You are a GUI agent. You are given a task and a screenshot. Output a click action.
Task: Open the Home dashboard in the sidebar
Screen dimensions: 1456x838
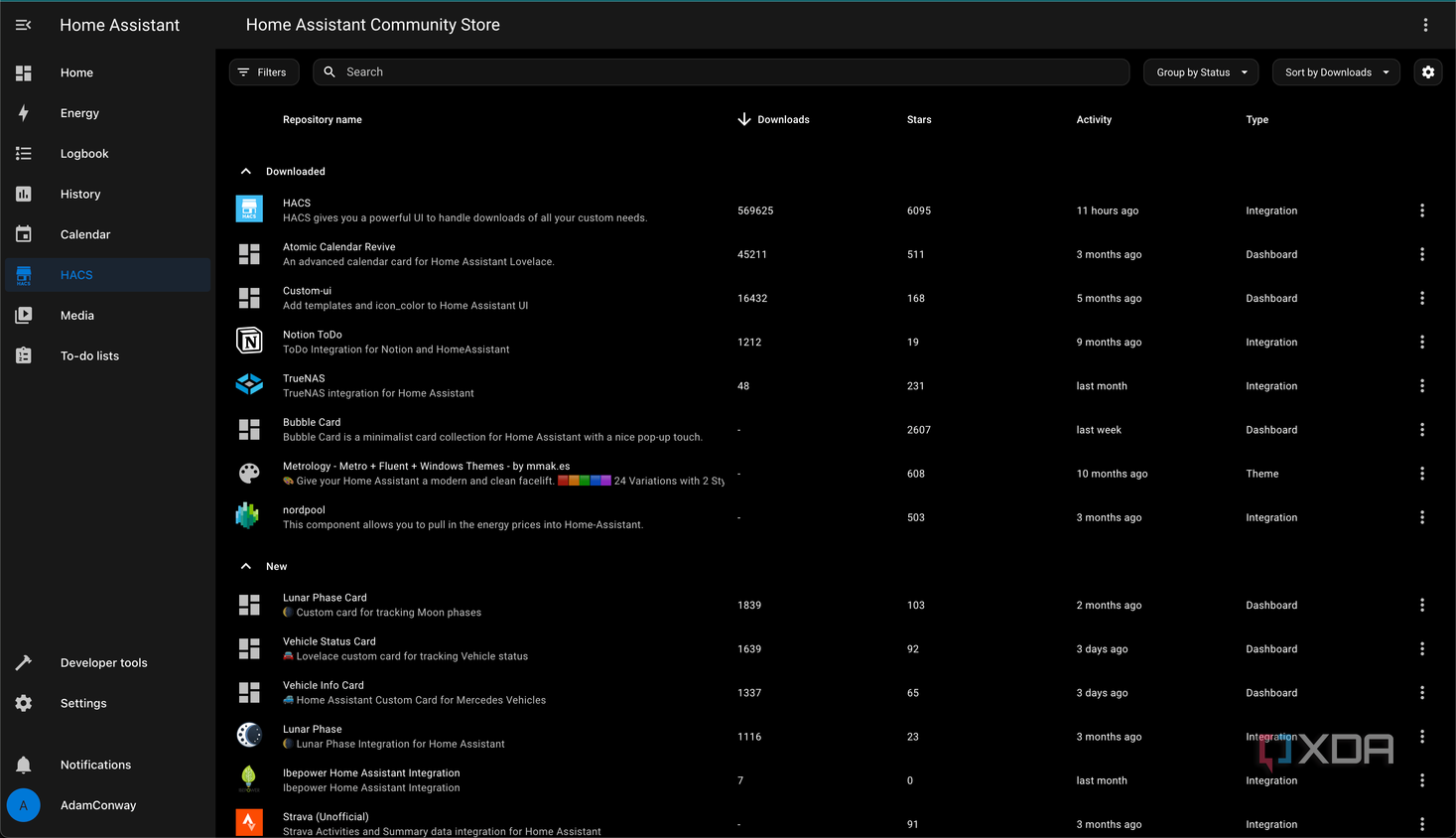tap(107, 72)
